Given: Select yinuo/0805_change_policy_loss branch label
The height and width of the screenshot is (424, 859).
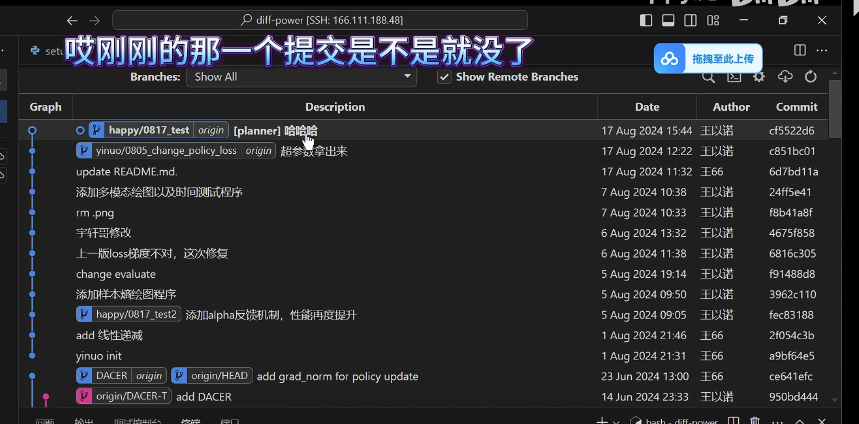Looking at the screenshot, I should coord(166,151).
